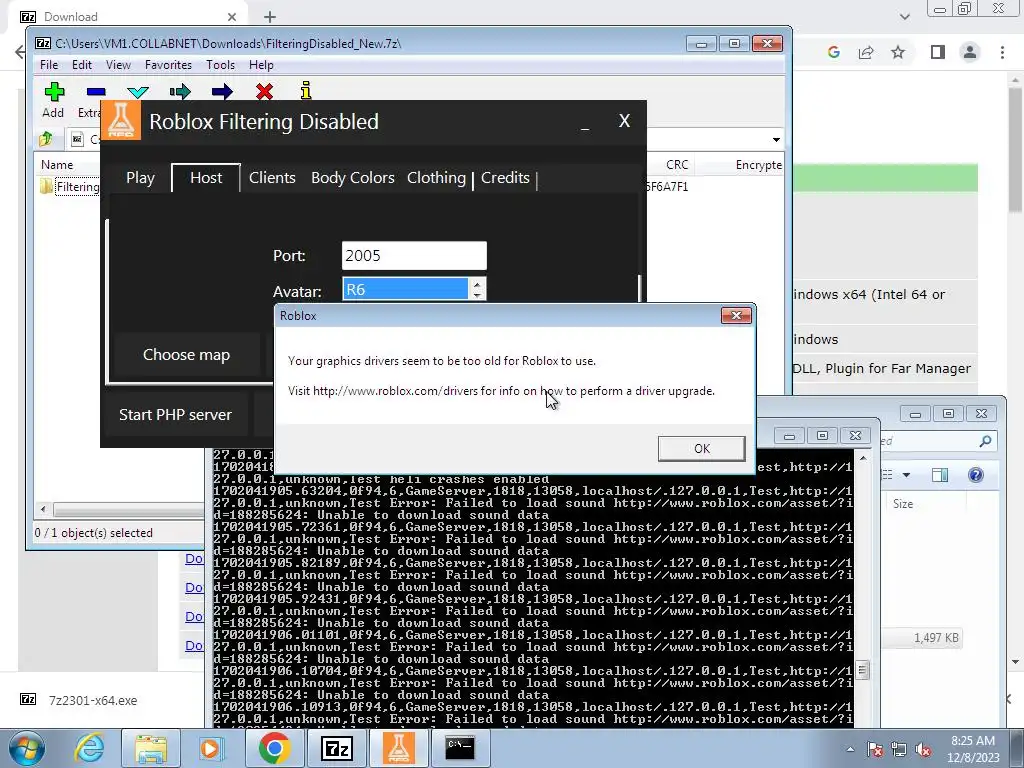Screen dimensions: 1024x768
Task: Show hidden tray icons arrow
Action: (x=850, y=749)
